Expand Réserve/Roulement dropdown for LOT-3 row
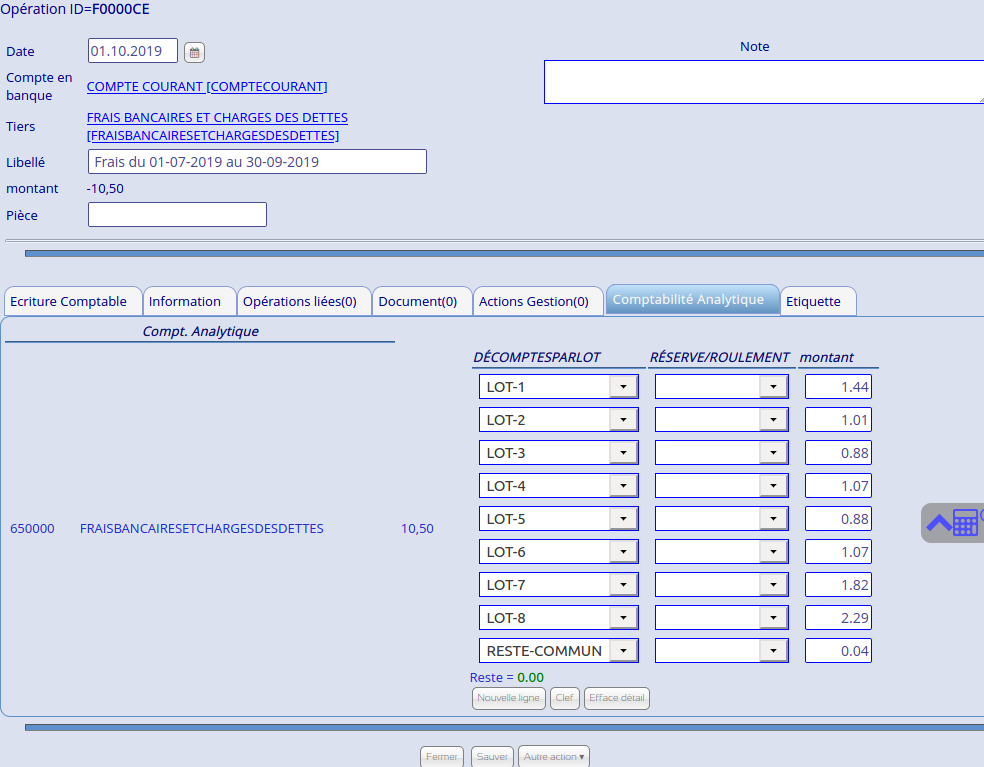The image size is (984, 767). (773, 453)
